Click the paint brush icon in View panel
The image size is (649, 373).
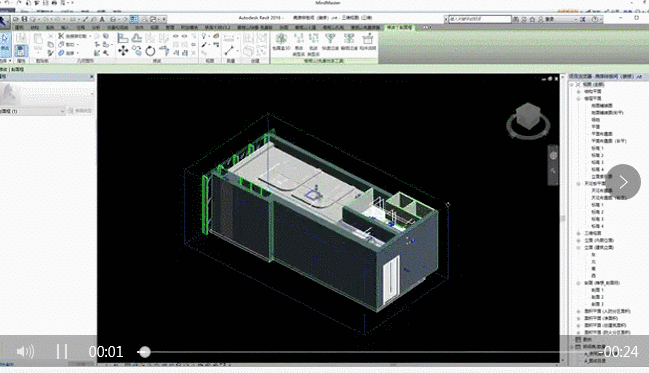coord(204,44)
